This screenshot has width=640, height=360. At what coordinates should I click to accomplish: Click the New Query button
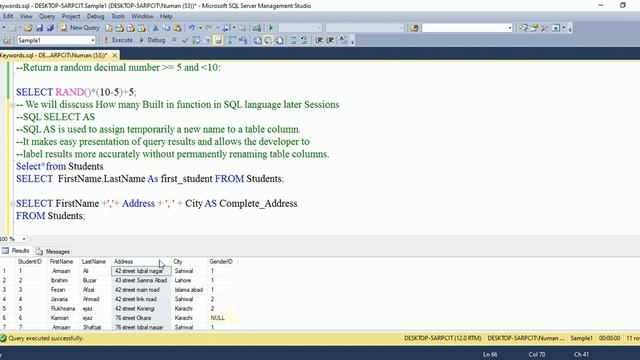80,28
